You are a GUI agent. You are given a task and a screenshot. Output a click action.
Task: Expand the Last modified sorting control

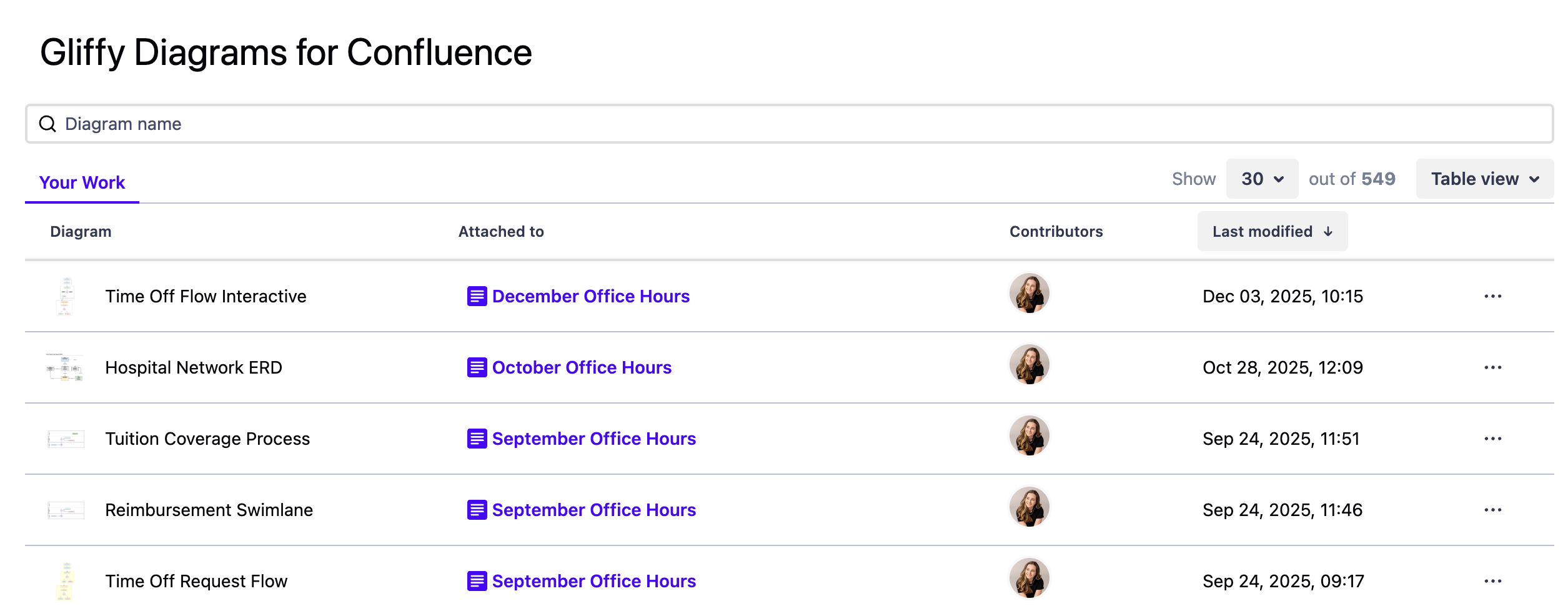[x=1272, y=231]
